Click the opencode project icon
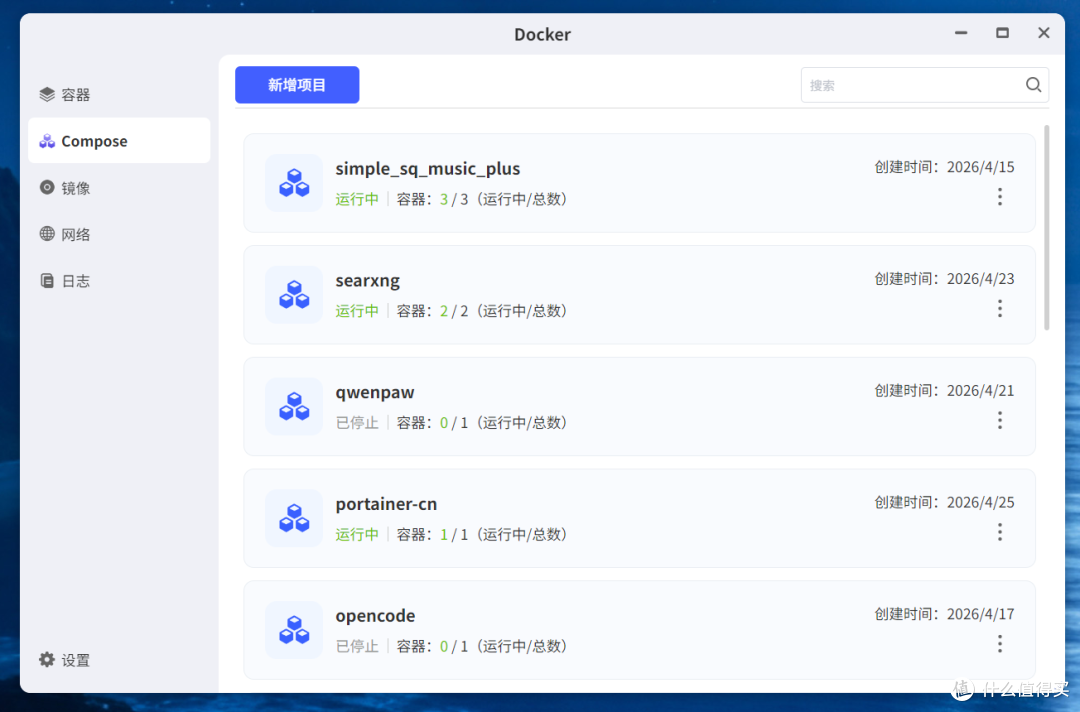The image size is (1080, 712). [x=294, y=630]
